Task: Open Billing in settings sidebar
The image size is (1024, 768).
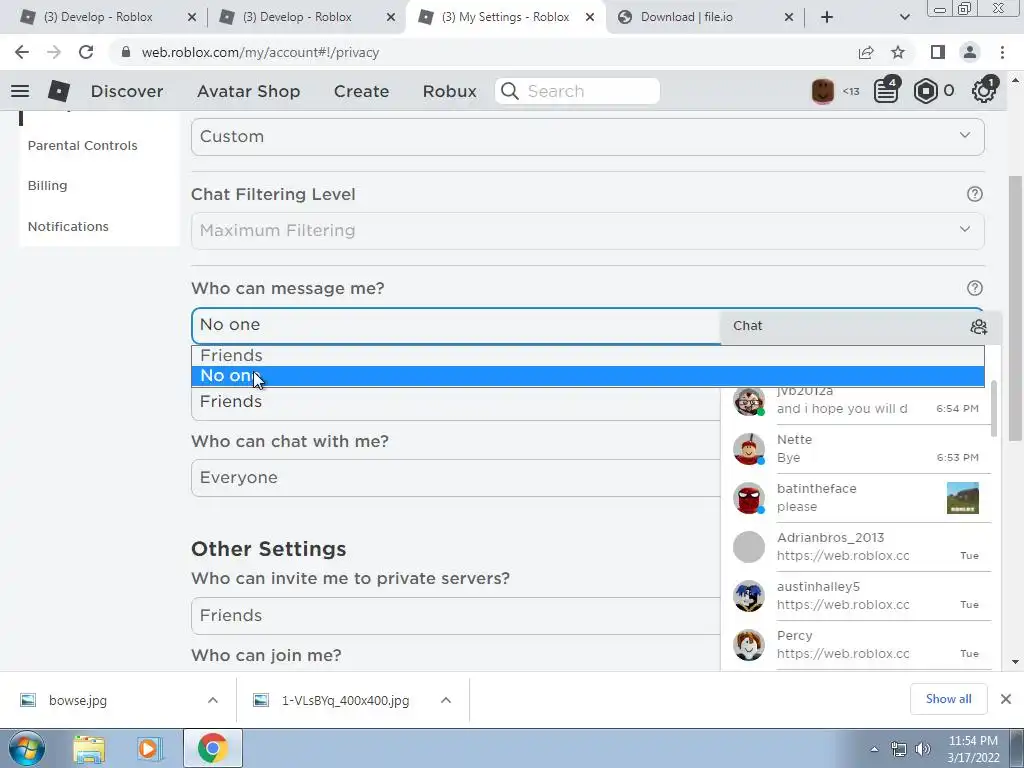Action: click(47, 186)
